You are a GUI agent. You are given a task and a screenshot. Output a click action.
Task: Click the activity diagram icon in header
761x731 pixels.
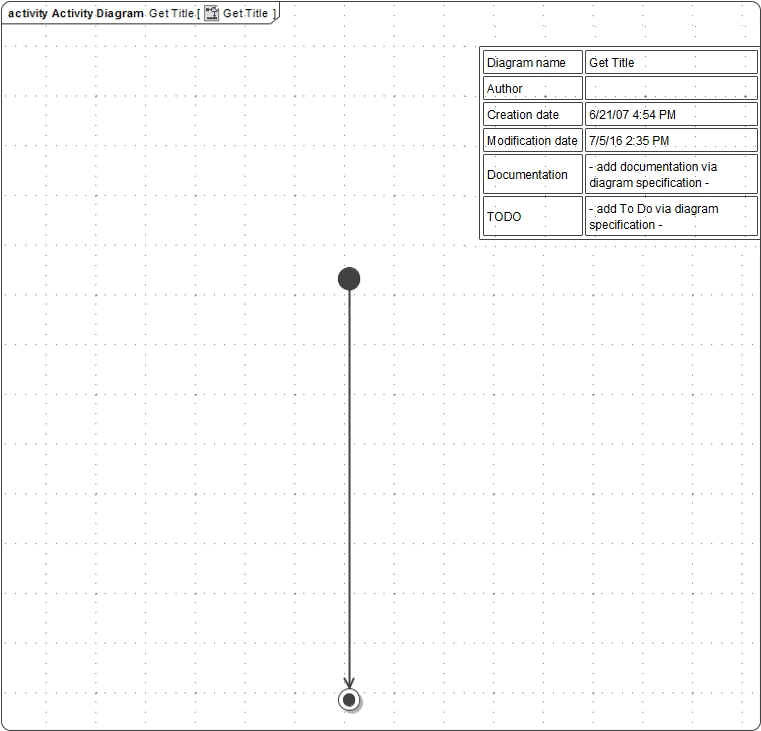[212, 13]
